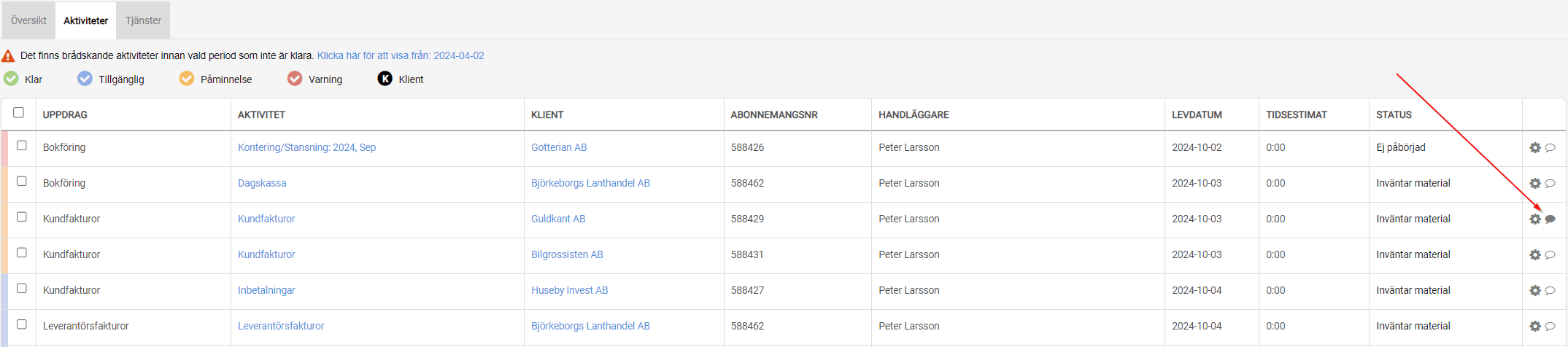Click the black Klient K icon
1568x347 pixels.
pos(385,79)
